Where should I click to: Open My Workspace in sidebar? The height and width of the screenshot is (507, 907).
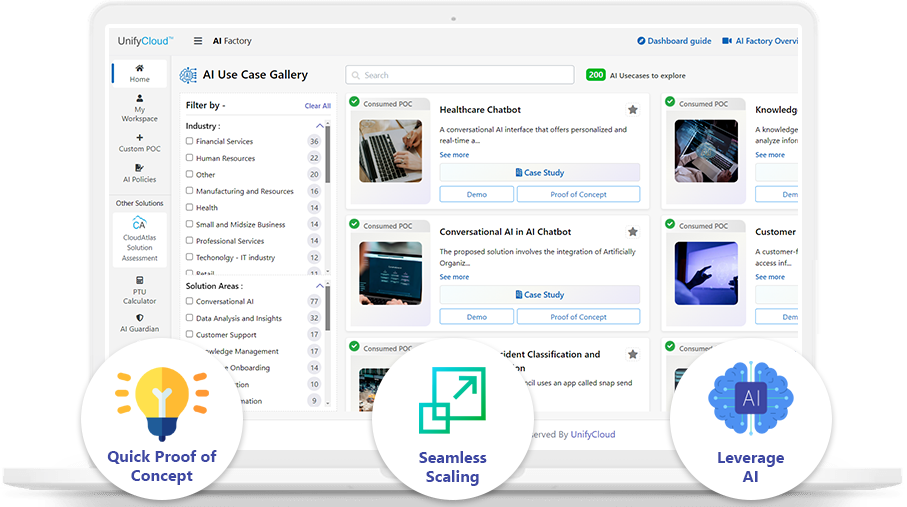pos(139,108)
